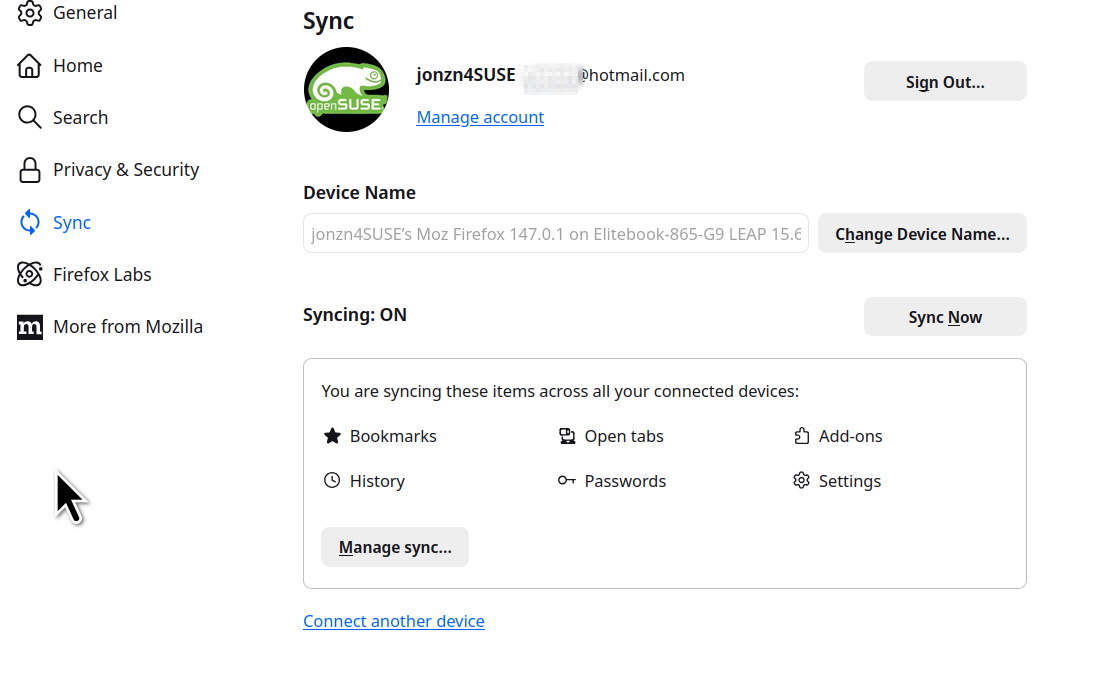This screenshot has width=1116, height=690.
Task: Click the Firefox Labs icon
Action: [x=30, y=274]
